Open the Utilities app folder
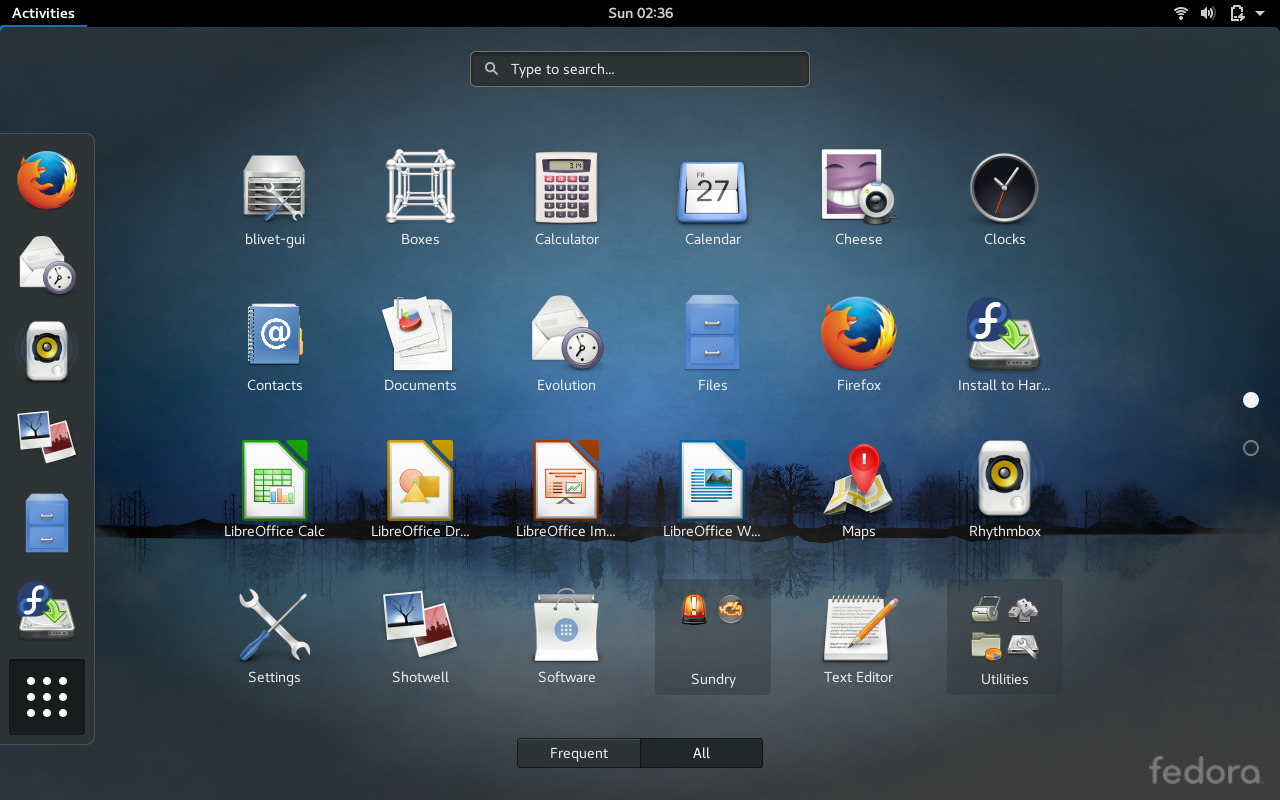The height and width of the screenshot is (800, 1280). point(1004,636)
